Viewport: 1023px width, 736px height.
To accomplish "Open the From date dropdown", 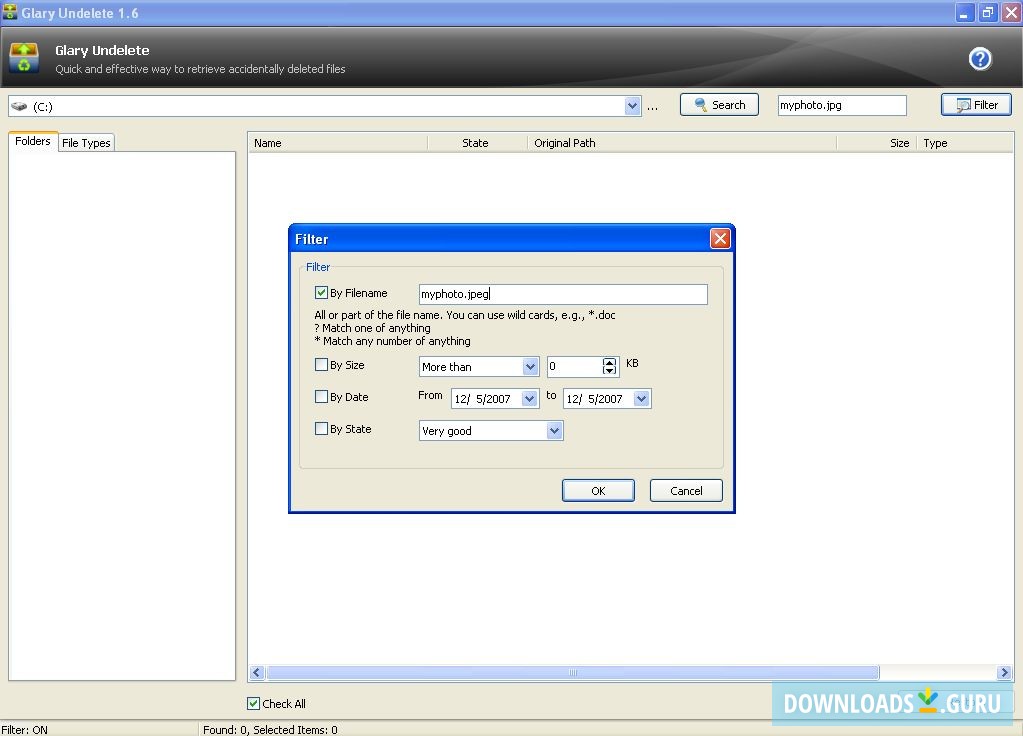I will click(x=531, y=398).
